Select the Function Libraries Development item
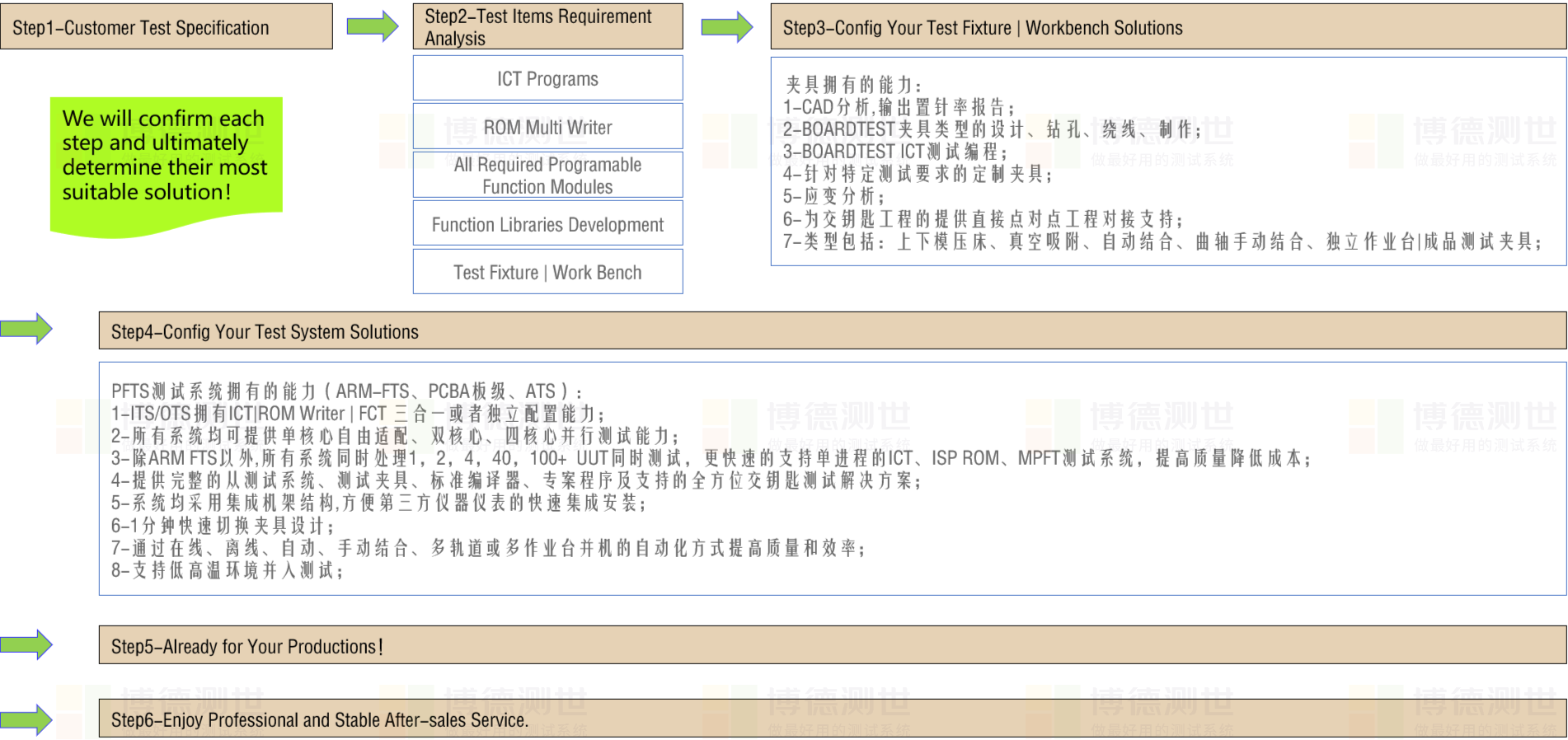This screenshot has height=740, width=1568. pos(547,224)
